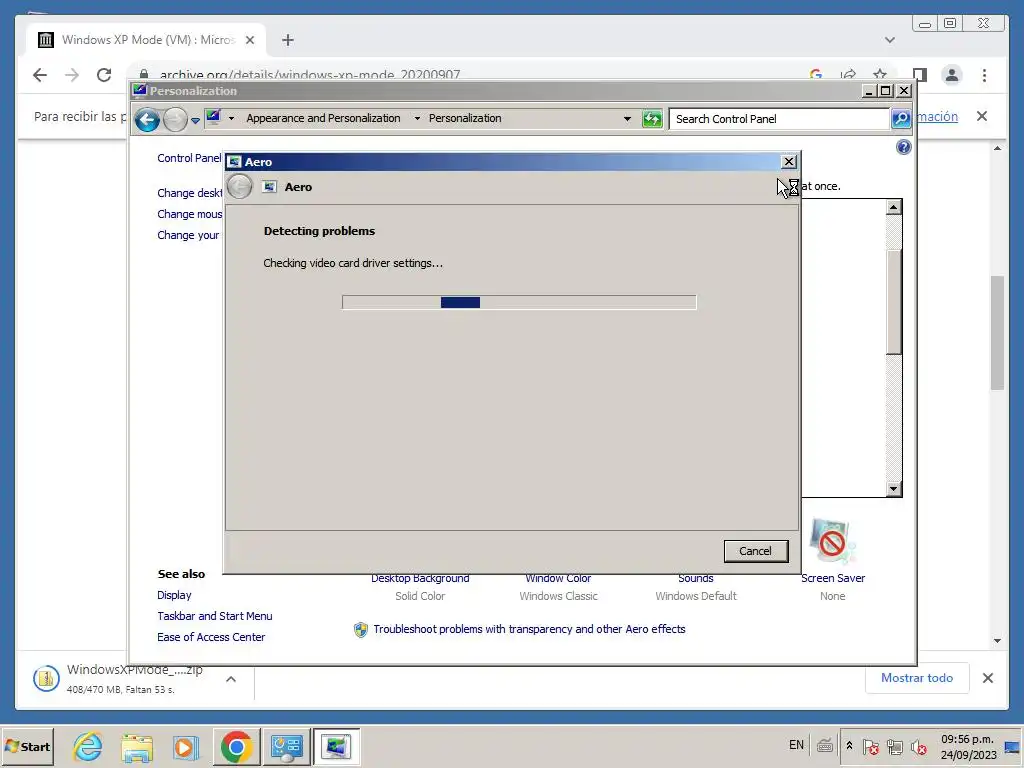This screenshot has height=768, width=1024.
Task: Click volume muted tray icon
Action: pyautogui.click(x=919, y=746)
